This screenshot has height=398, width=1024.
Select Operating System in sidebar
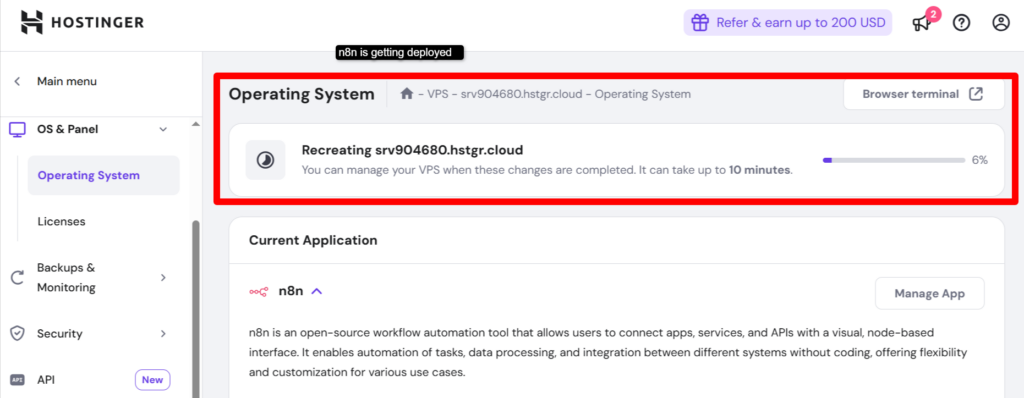(x=103, y=175)
